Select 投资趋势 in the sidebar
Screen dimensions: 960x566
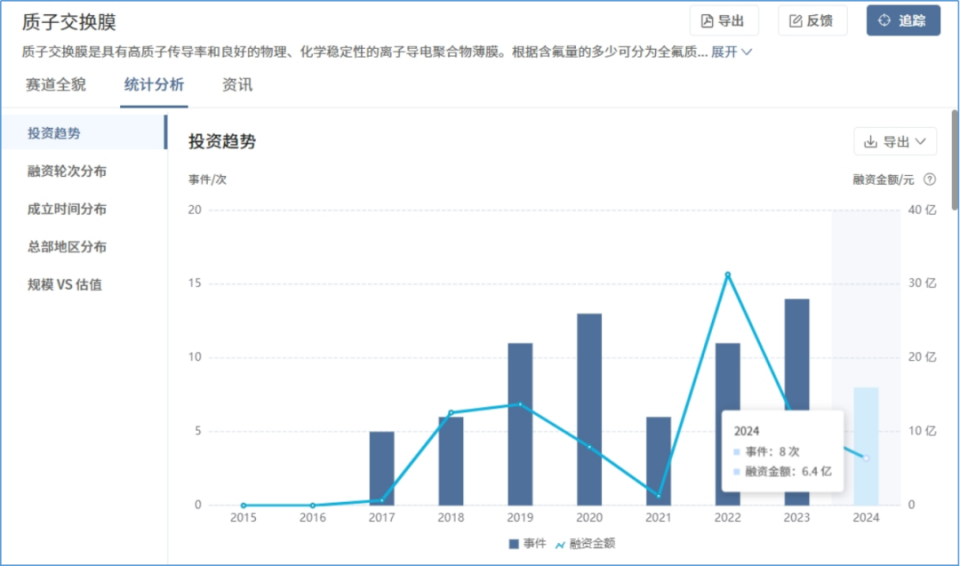pos(54,133)
